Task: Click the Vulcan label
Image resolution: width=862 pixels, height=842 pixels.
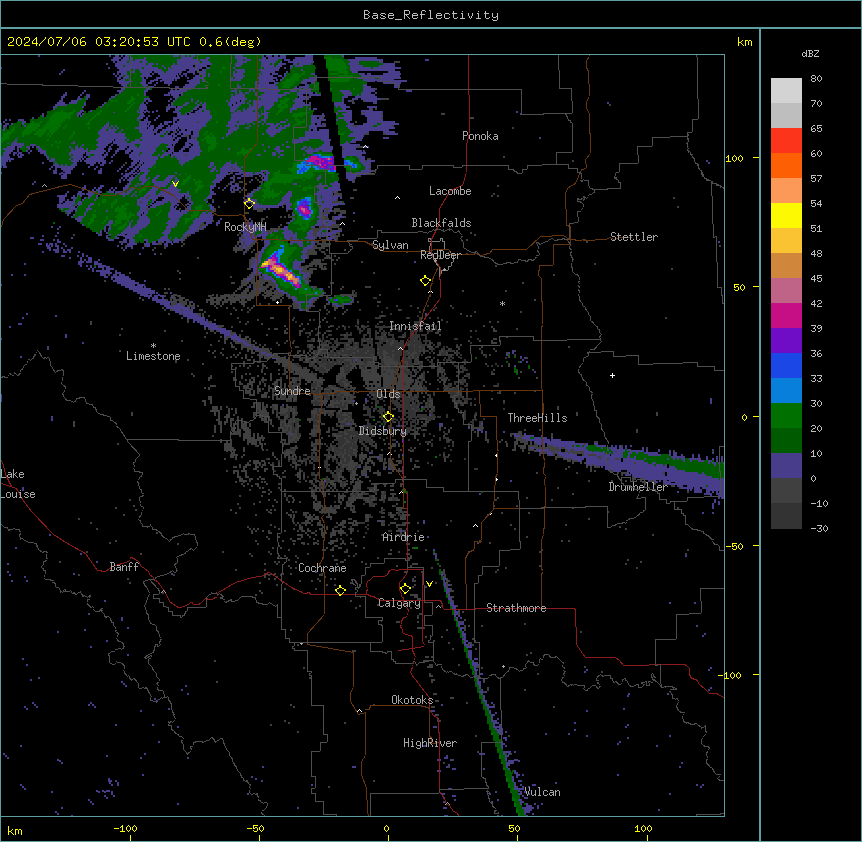Action: [x=542, y=792]
